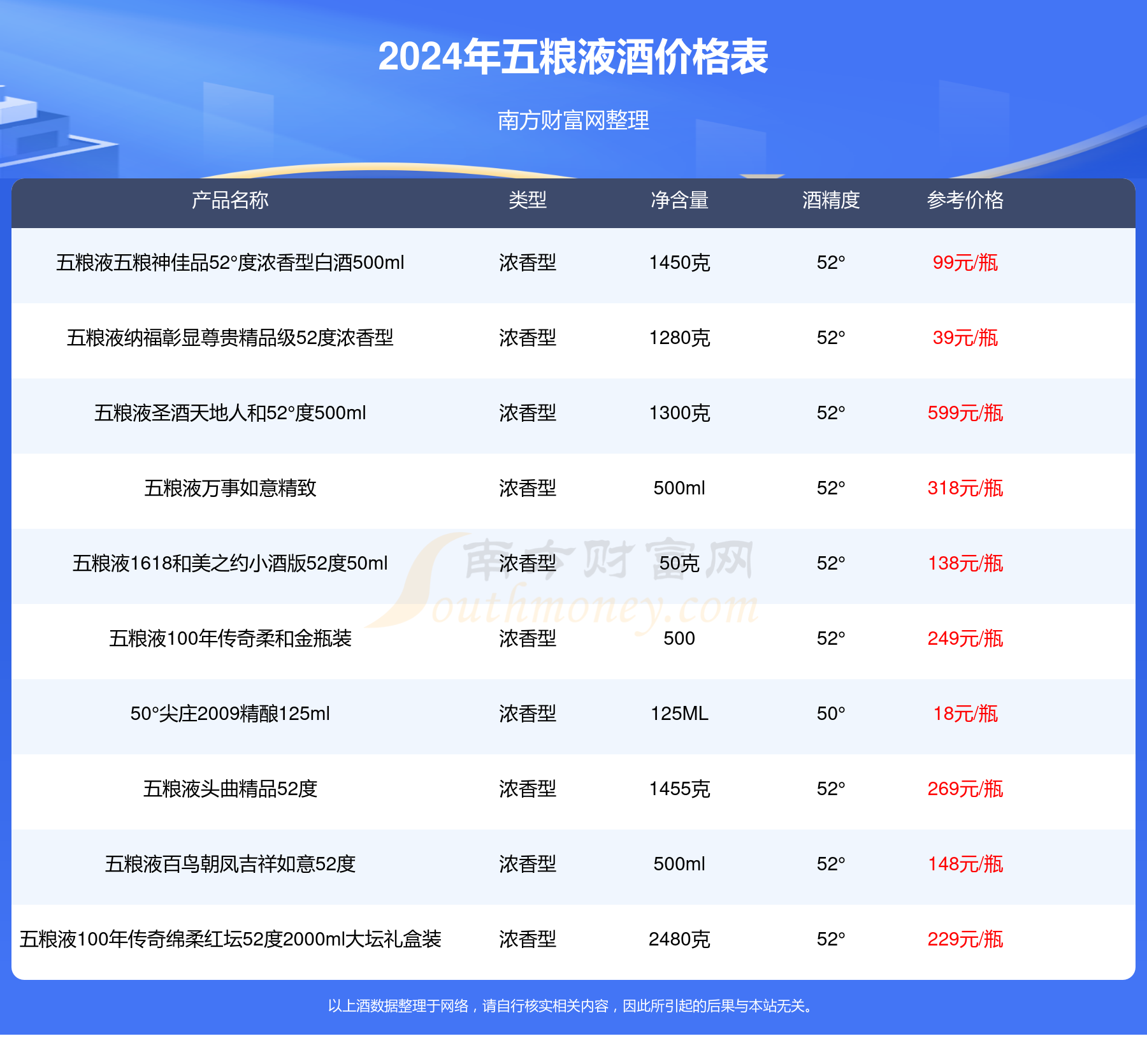Click the 类型 column header

point(528,200)
